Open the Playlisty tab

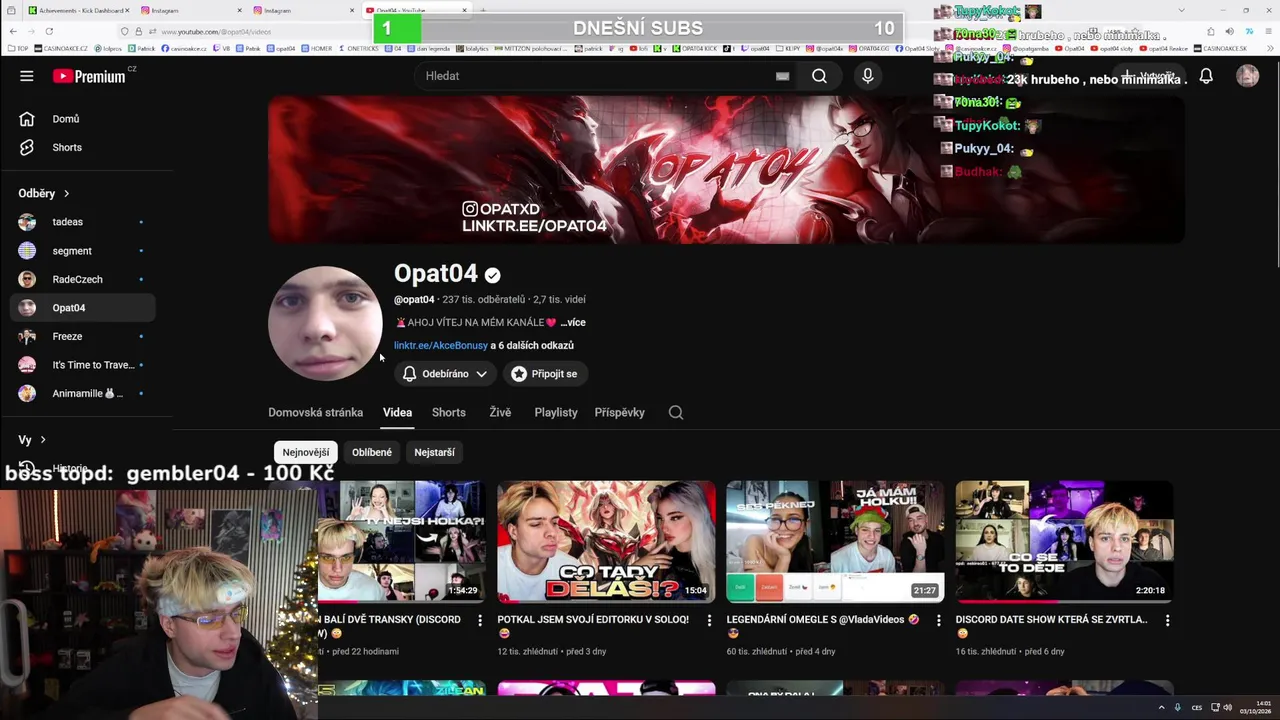[556, 412]
